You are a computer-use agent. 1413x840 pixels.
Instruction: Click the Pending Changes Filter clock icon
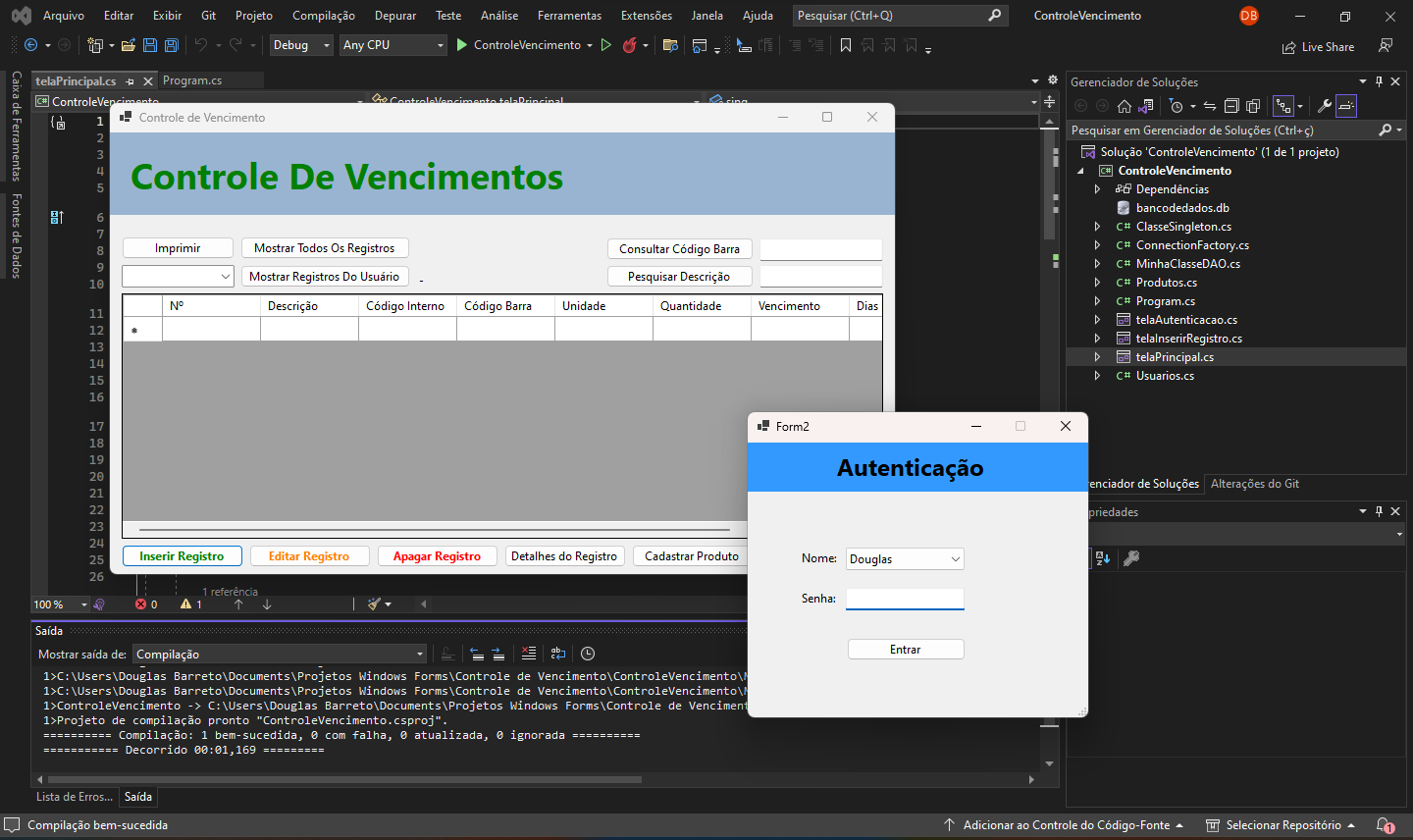[1176, 106]
